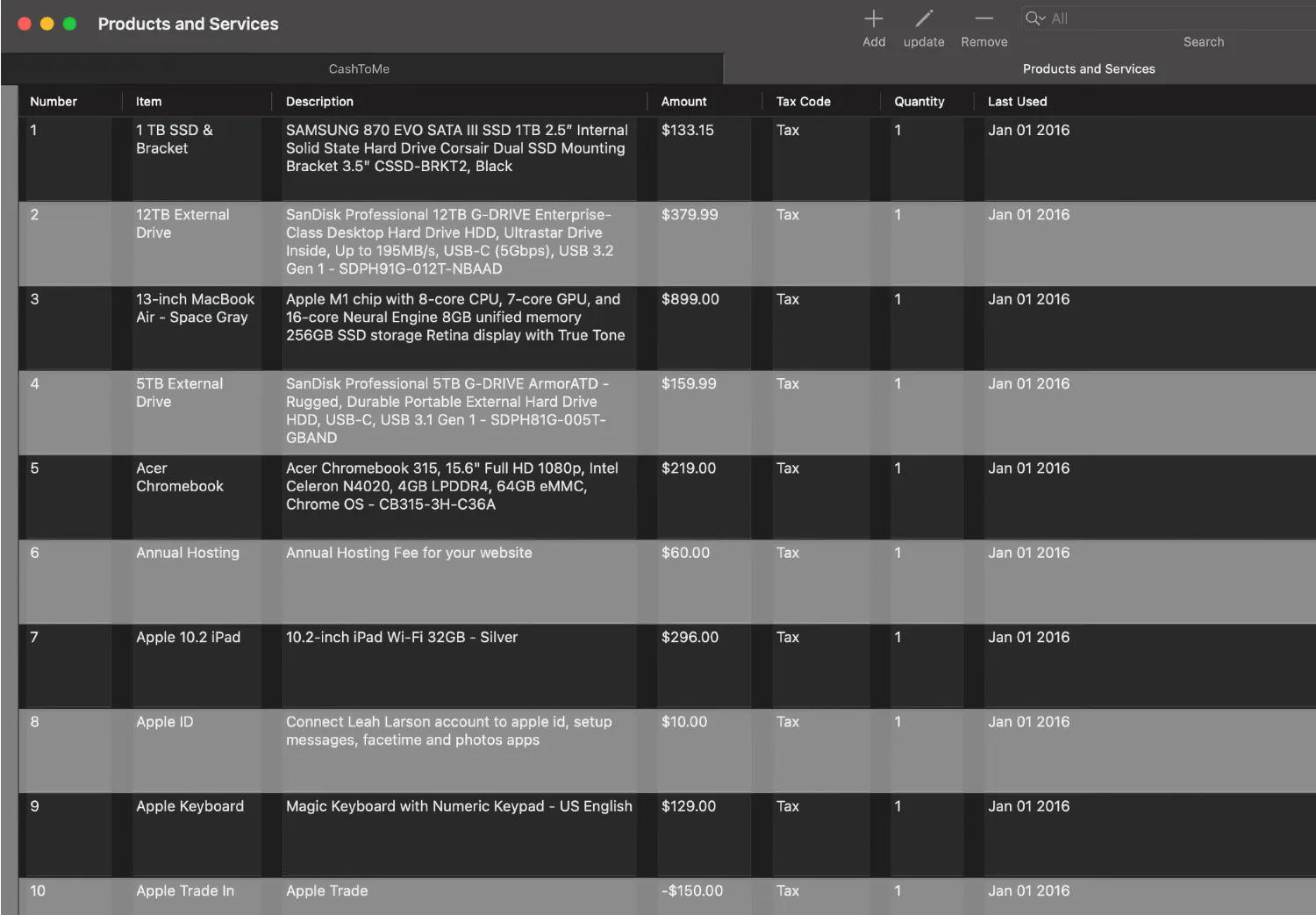
Task: Click the green full-screen window button
Action: (x=69, y=24)
